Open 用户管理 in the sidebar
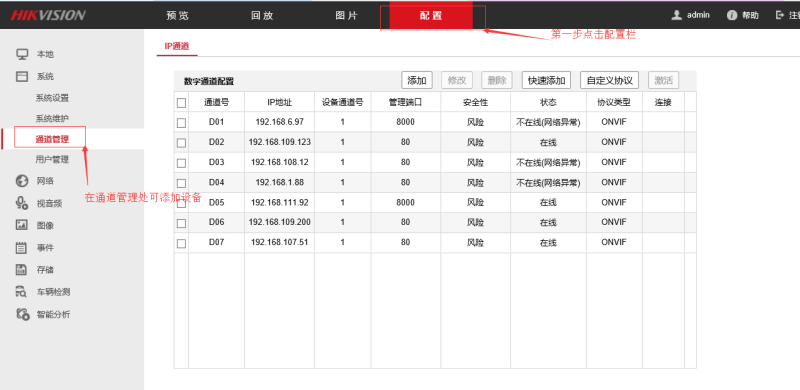The height and width of the screenshot is (390, 800). click(52, 159)
